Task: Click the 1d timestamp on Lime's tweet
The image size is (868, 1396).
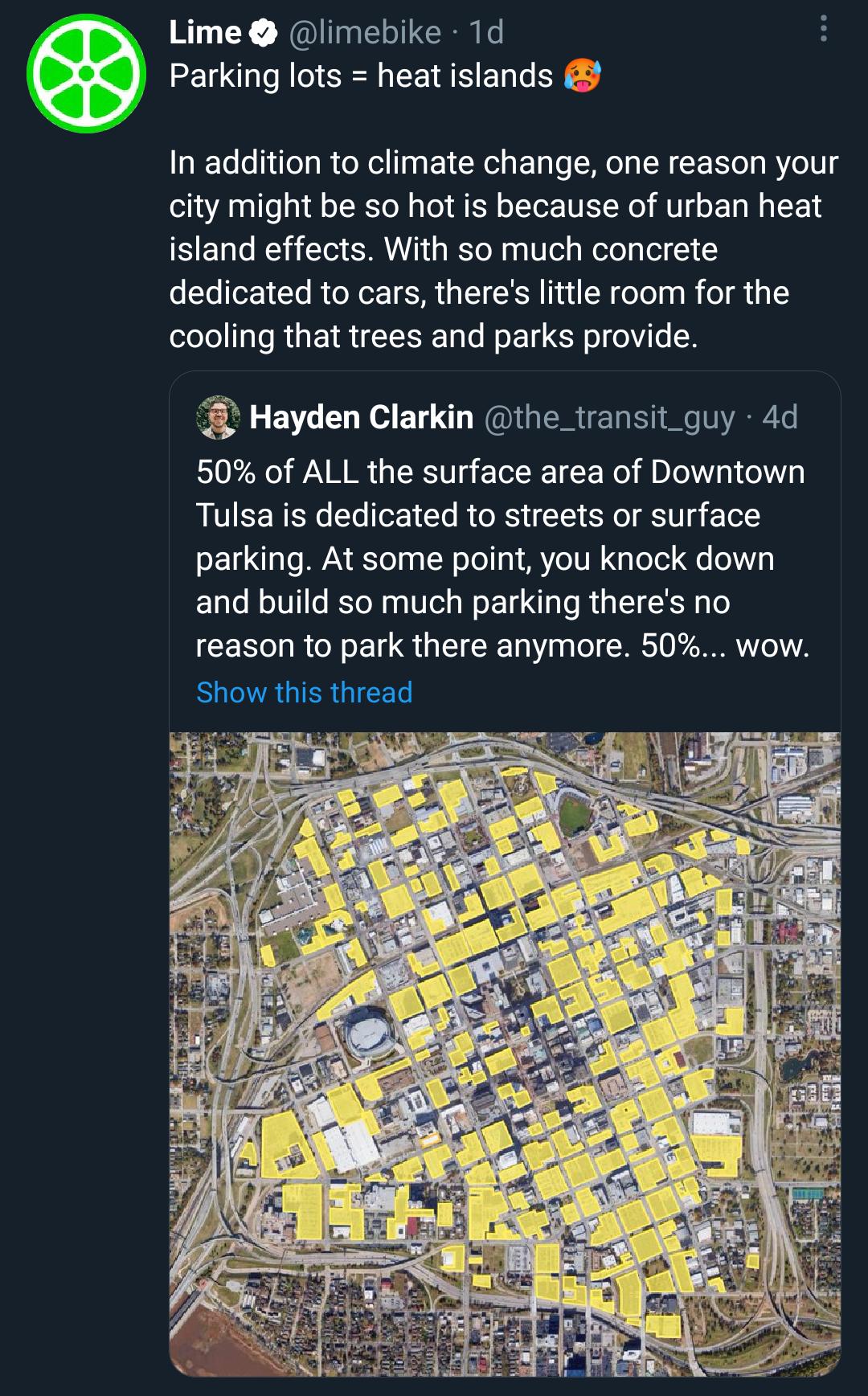Action: point(485,32)
